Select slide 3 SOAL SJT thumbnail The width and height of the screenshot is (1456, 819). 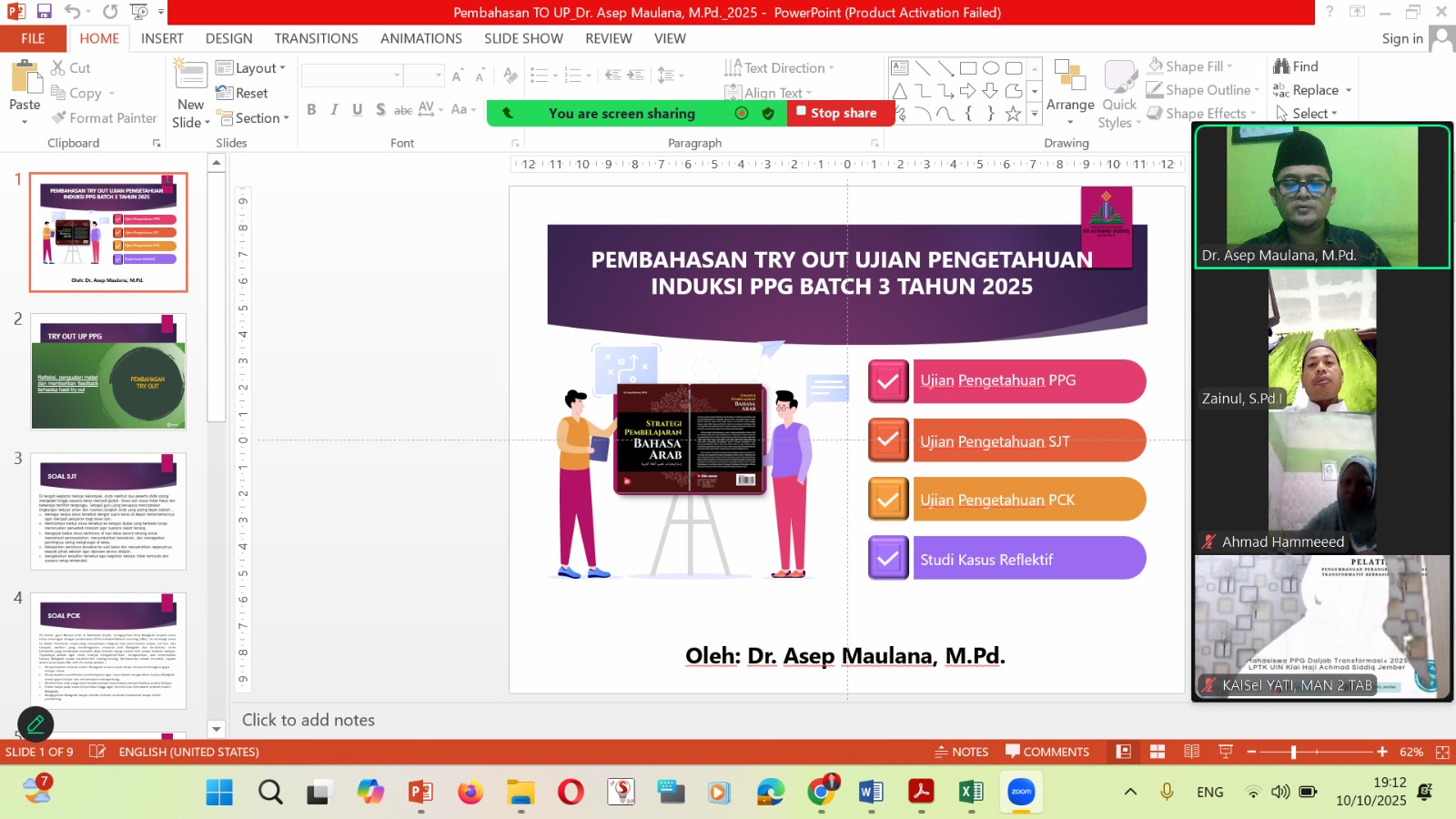pos(108,511)
